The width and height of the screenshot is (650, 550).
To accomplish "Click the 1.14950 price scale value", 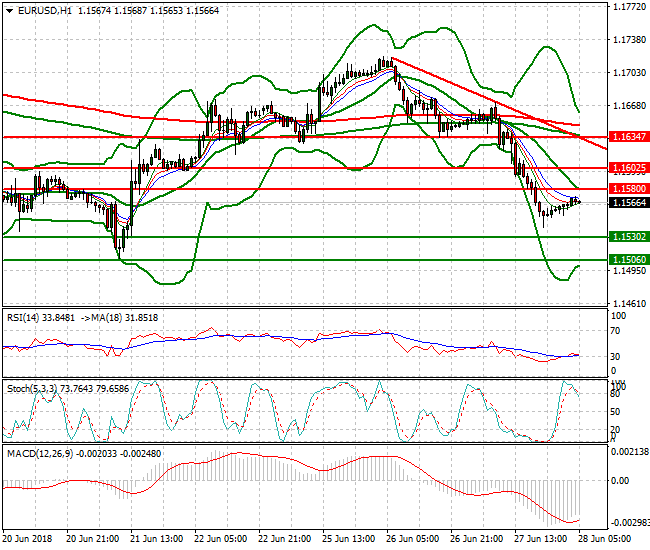I will tap(629, 271).
